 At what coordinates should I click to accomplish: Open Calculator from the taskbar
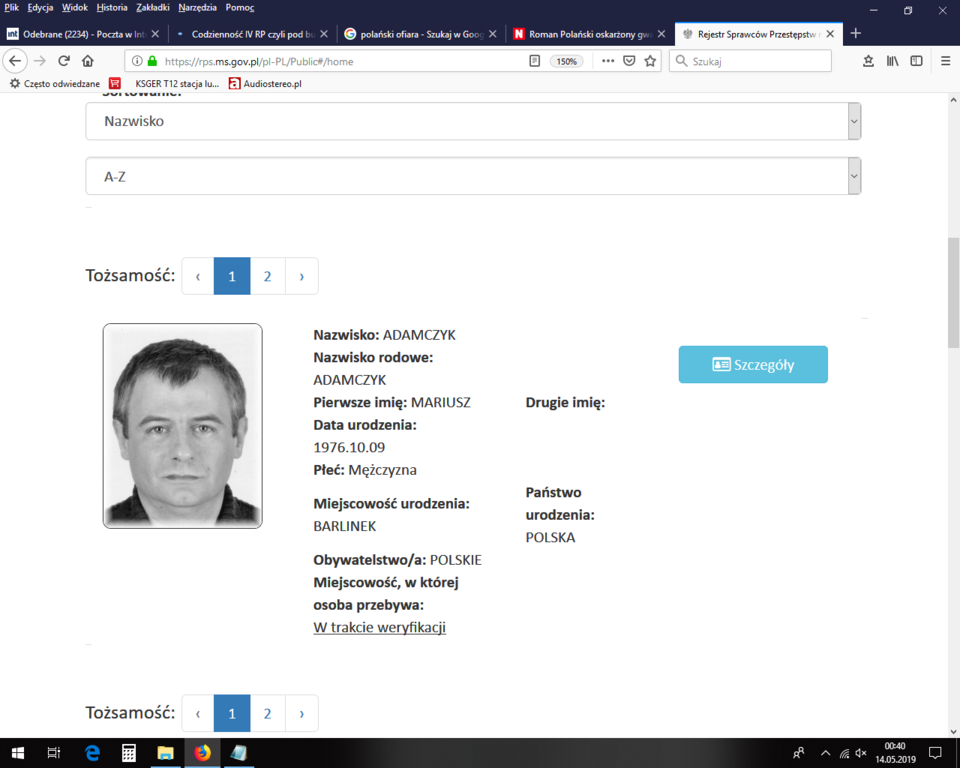pos(129,753)
